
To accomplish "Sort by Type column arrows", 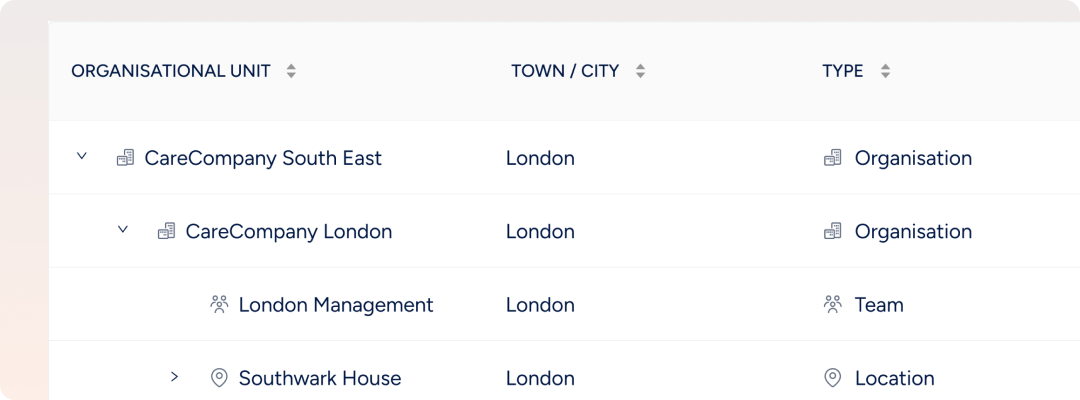I will click(885, 71).
